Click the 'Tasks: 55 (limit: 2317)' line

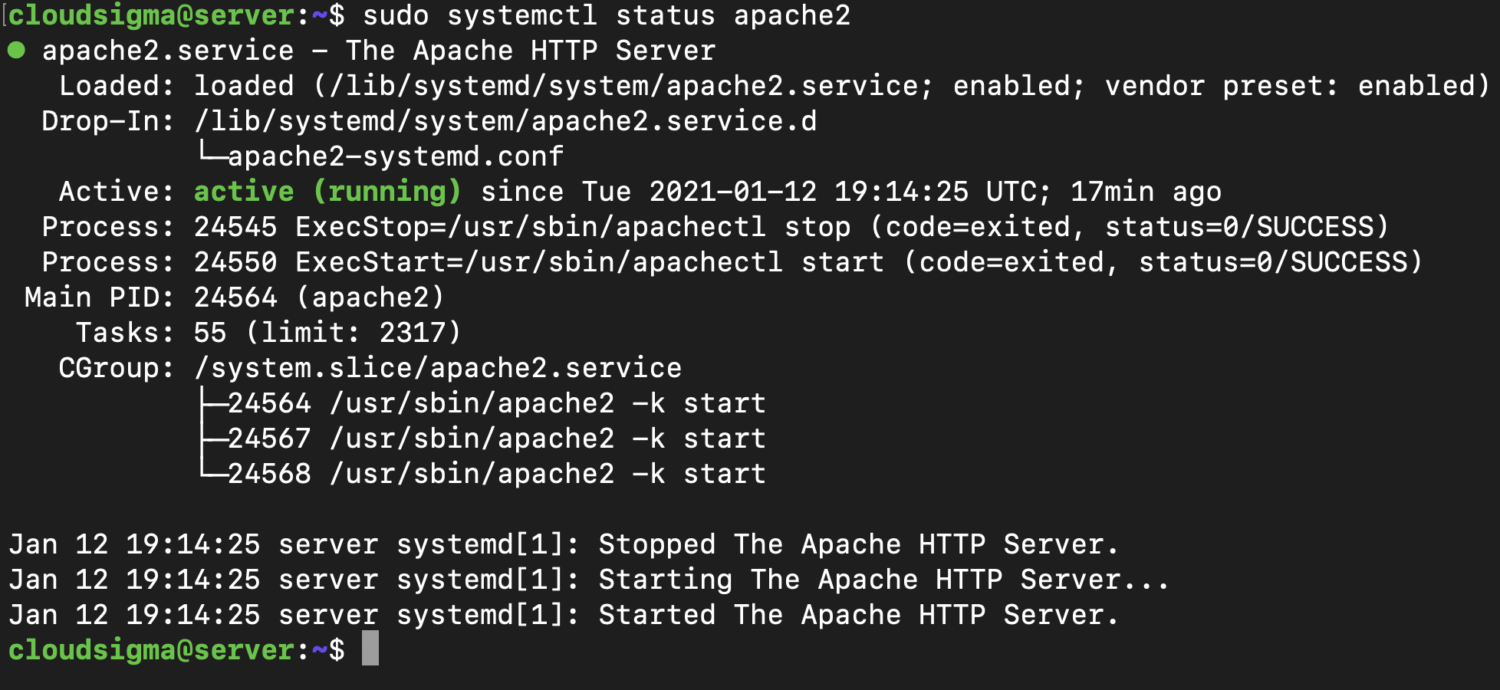tap(269, 332)
